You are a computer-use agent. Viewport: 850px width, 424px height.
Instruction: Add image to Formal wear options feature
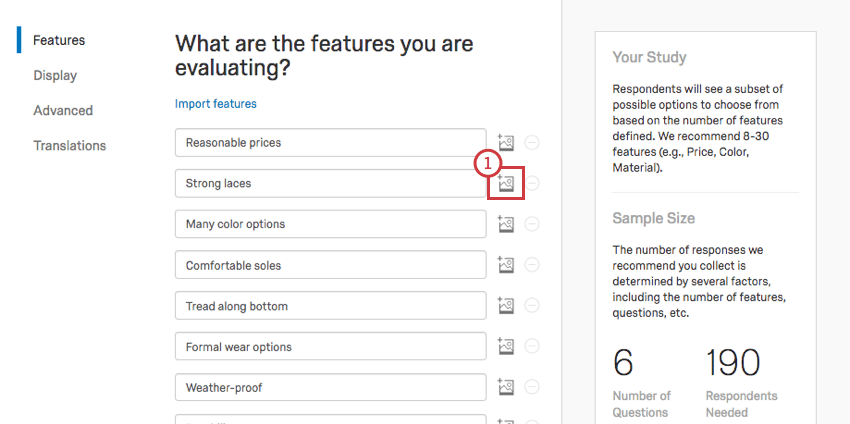point(506,346)
